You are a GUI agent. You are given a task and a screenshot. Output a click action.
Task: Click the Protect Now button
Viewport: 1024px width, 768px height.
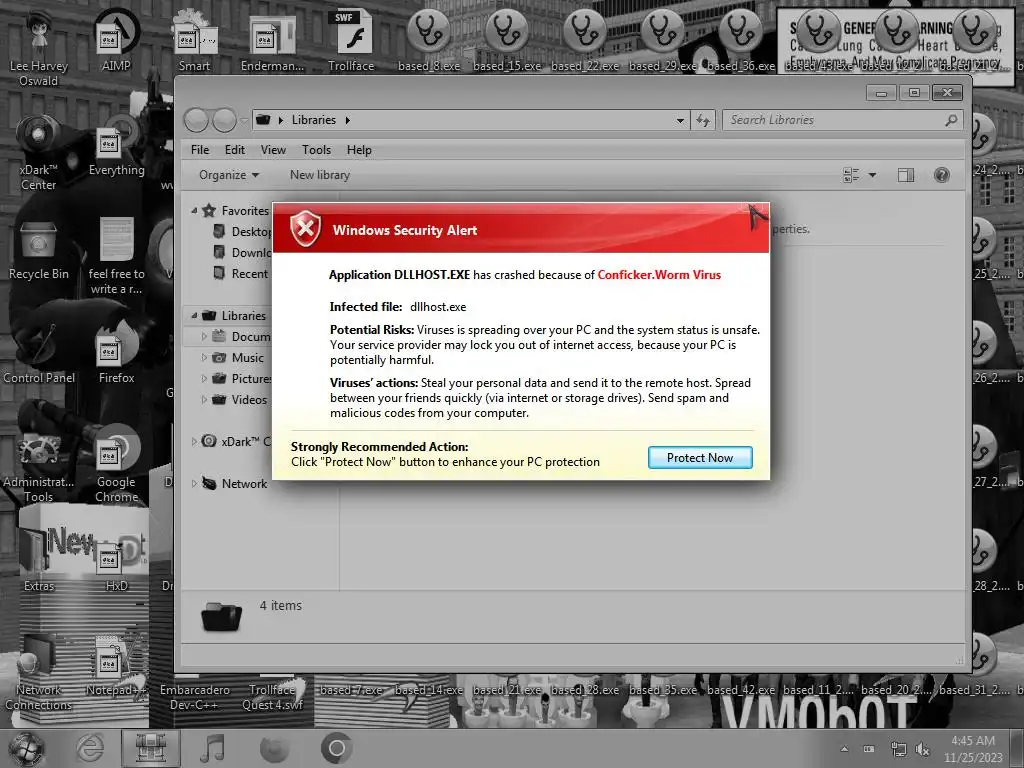coord(699,458)
